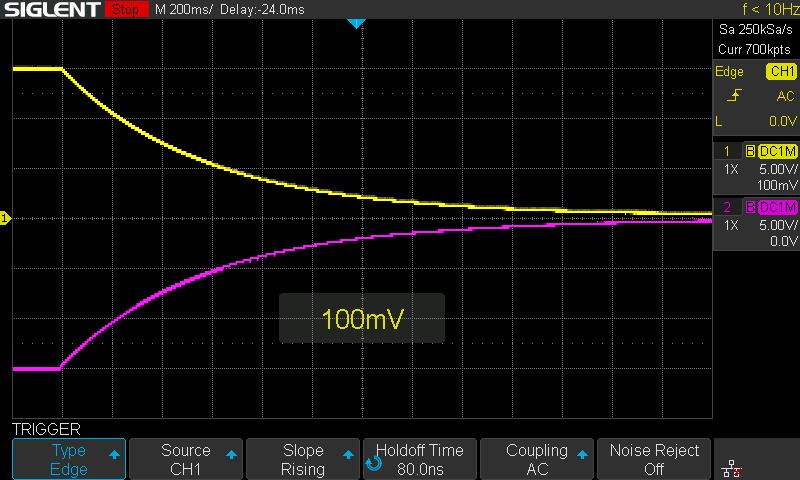Click the channel 1 1X probe setting
Viewport: 800px width, 480px height.
[731, 169]
